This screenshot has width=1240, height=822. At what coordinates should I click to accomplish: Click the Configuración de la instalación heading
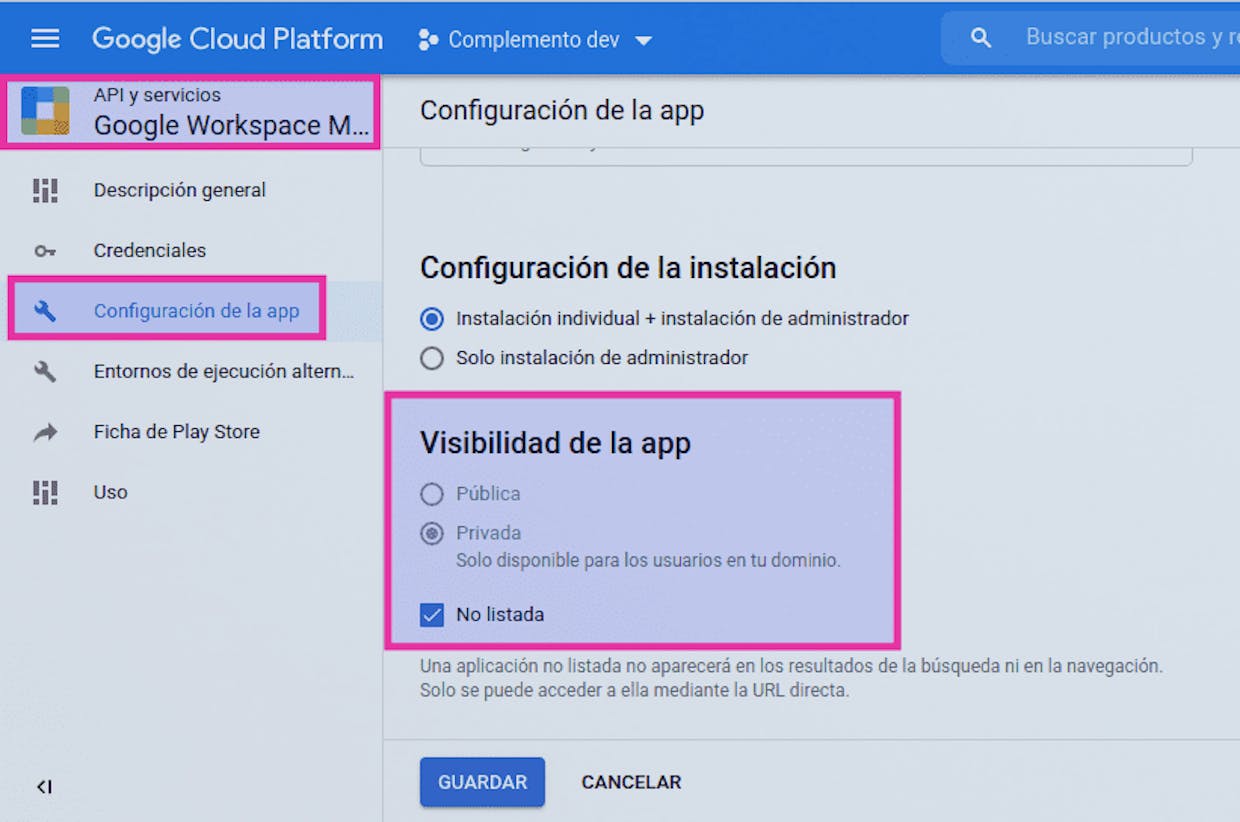tap(628, 268)
